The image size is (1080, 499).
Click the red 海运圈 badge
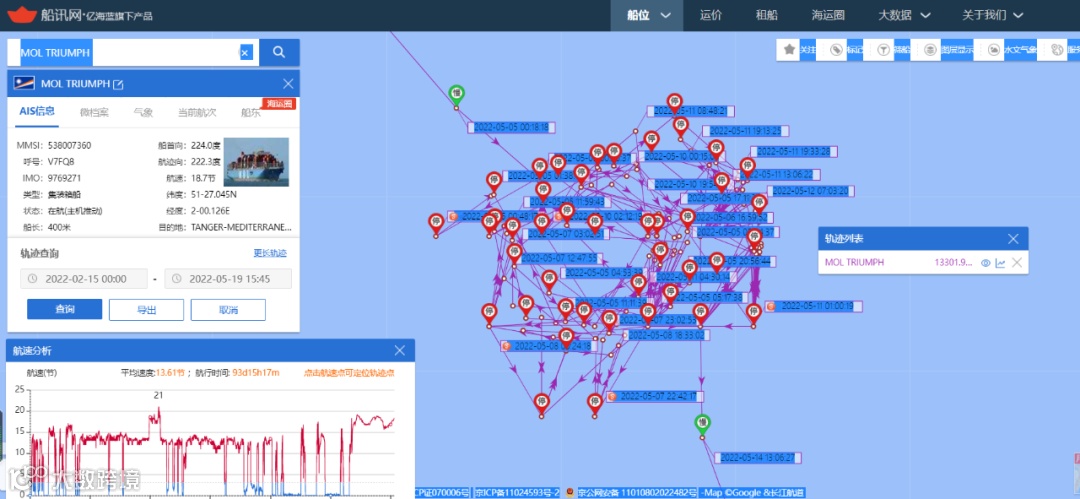click(x=279, y=104)
